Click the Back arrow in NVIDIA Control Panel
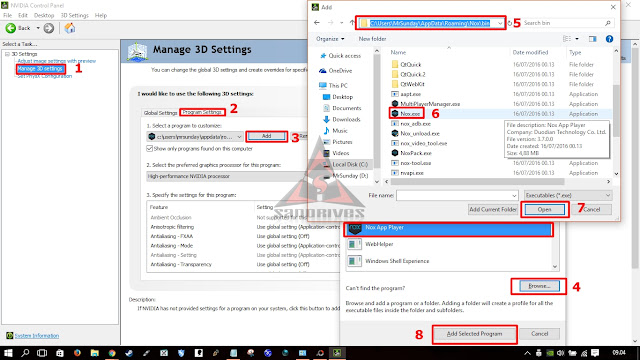The width and height of the screenshot is (640, 360). point(11,28)
